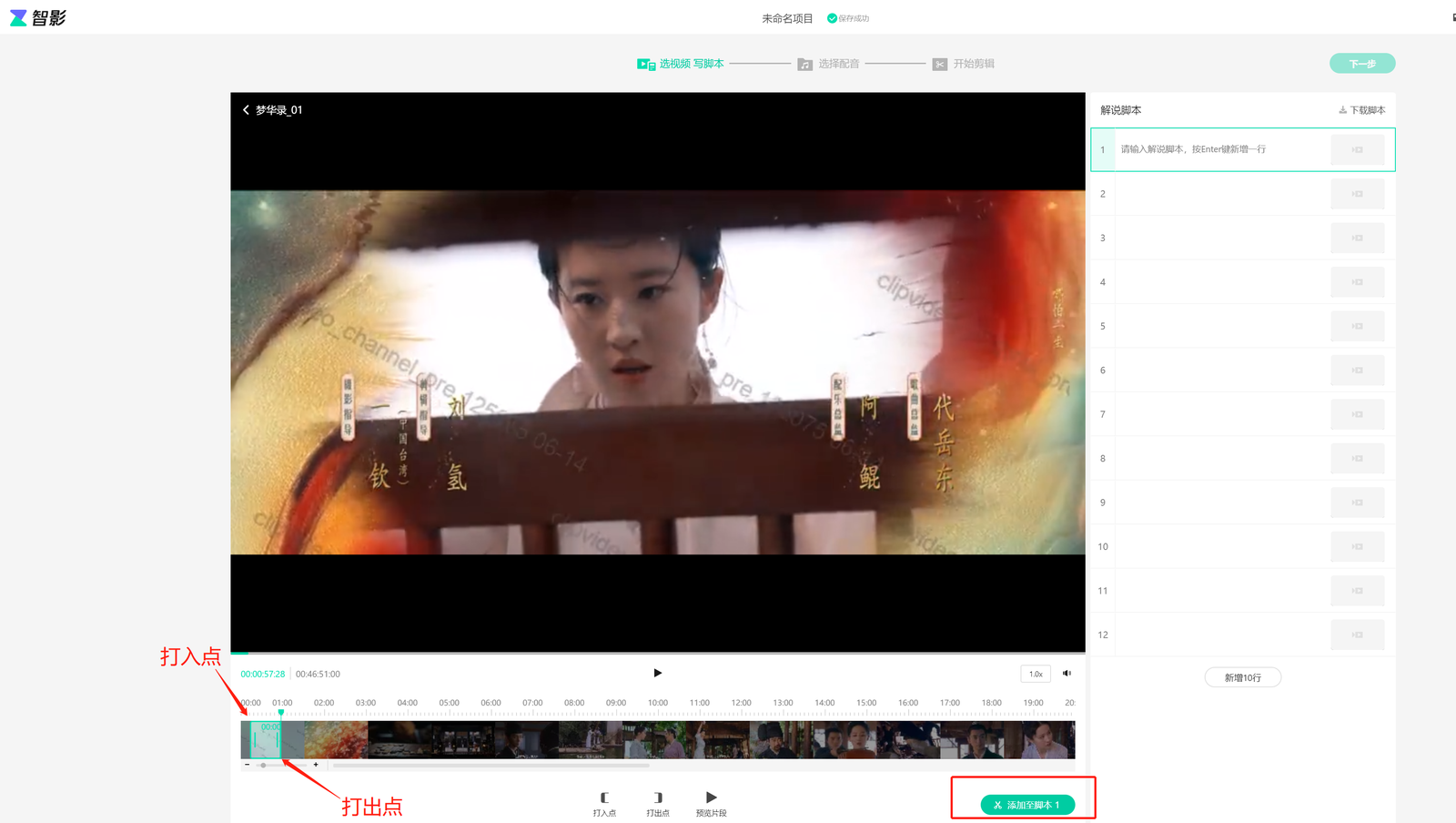Screen dimensions: 1456x823
Task: Play the video with the play button
Action: [657, 673]
